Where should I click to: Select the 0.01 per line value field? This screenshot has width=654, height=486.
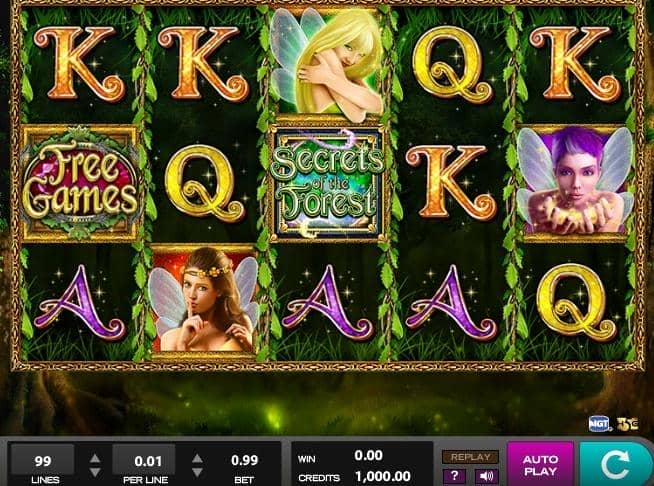[x=144, y=461]
